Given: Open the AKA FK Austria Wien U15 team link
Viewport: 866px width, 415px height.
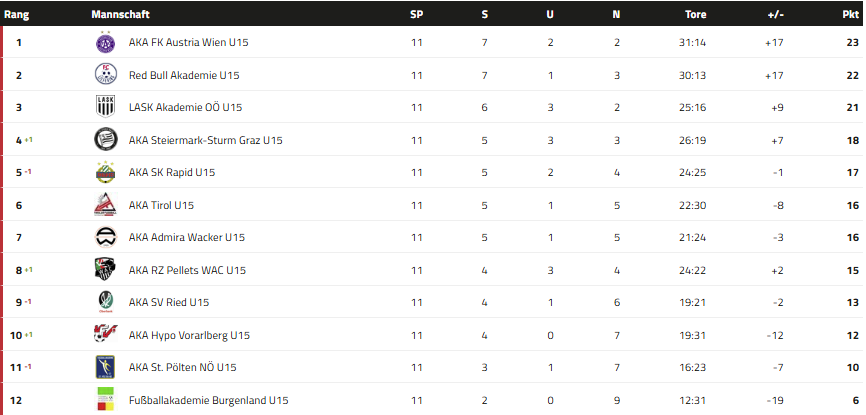Looking at the screenshot, I should 187,43.
